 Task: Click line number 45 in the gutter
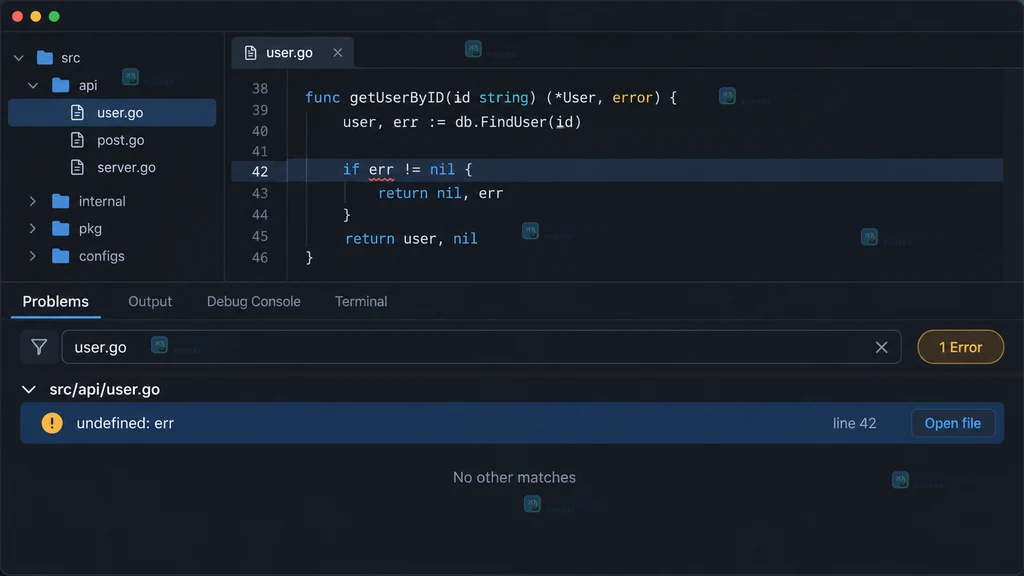tap(260, 236)
